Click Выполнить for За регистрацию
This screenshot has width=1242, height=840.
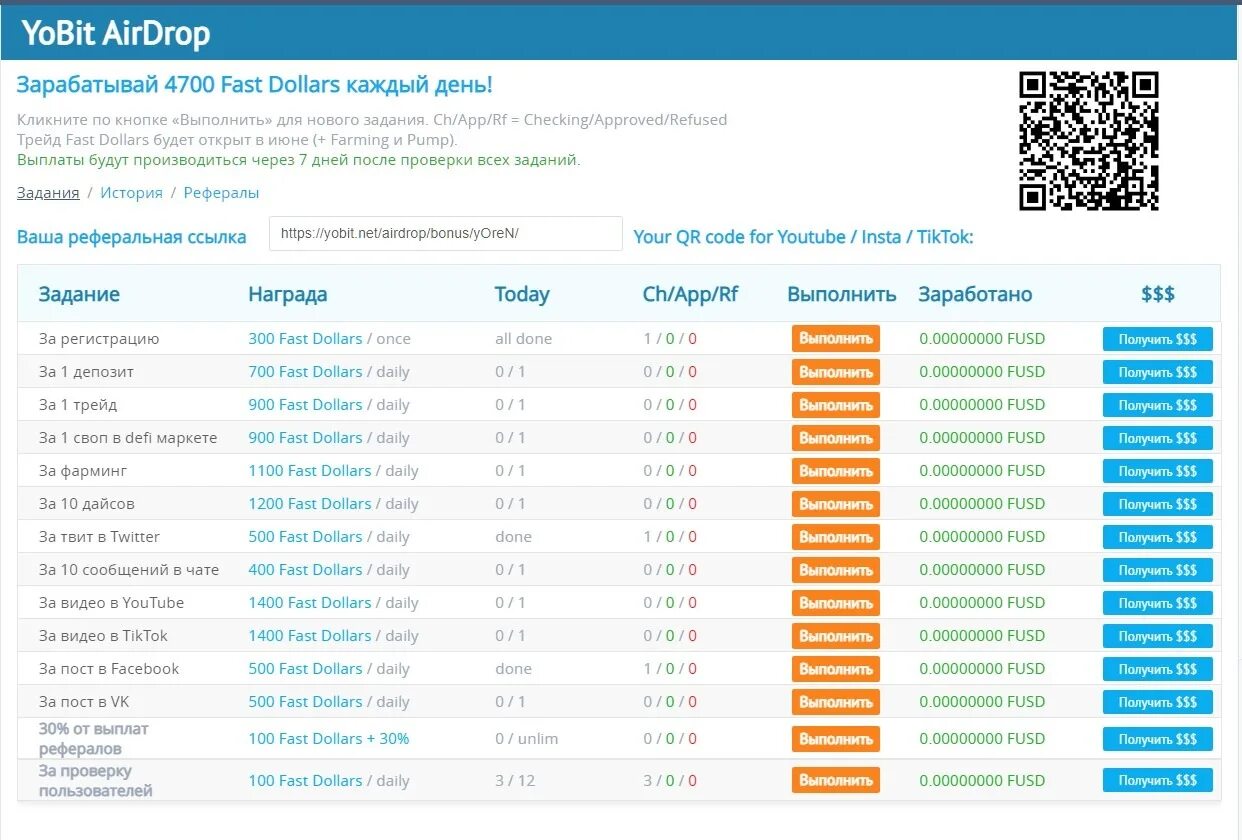click(836, 339)
